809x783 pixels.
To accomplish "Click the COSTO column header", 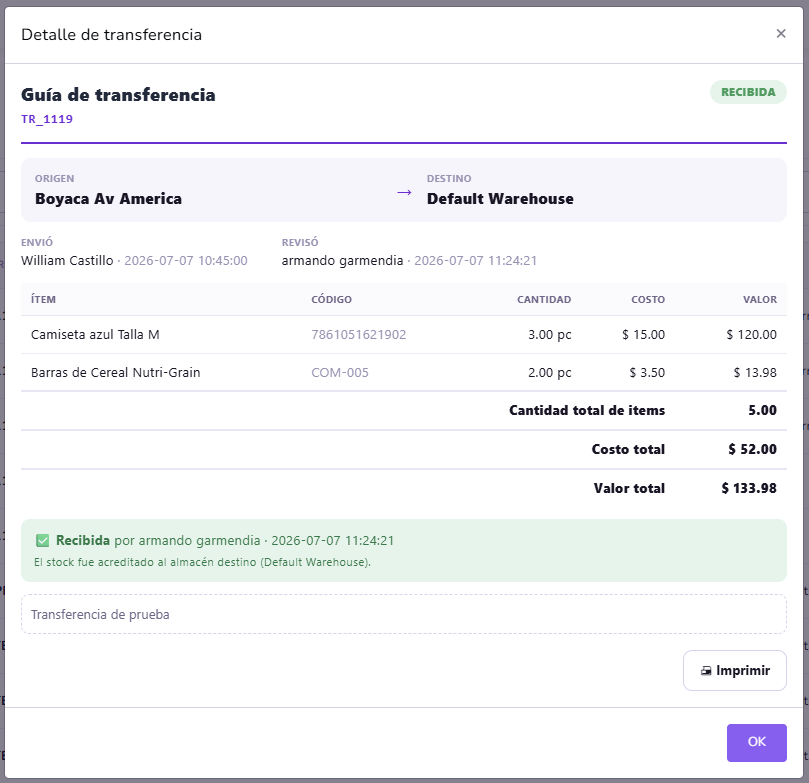I will pyautogui.click(x=648, y=299).
